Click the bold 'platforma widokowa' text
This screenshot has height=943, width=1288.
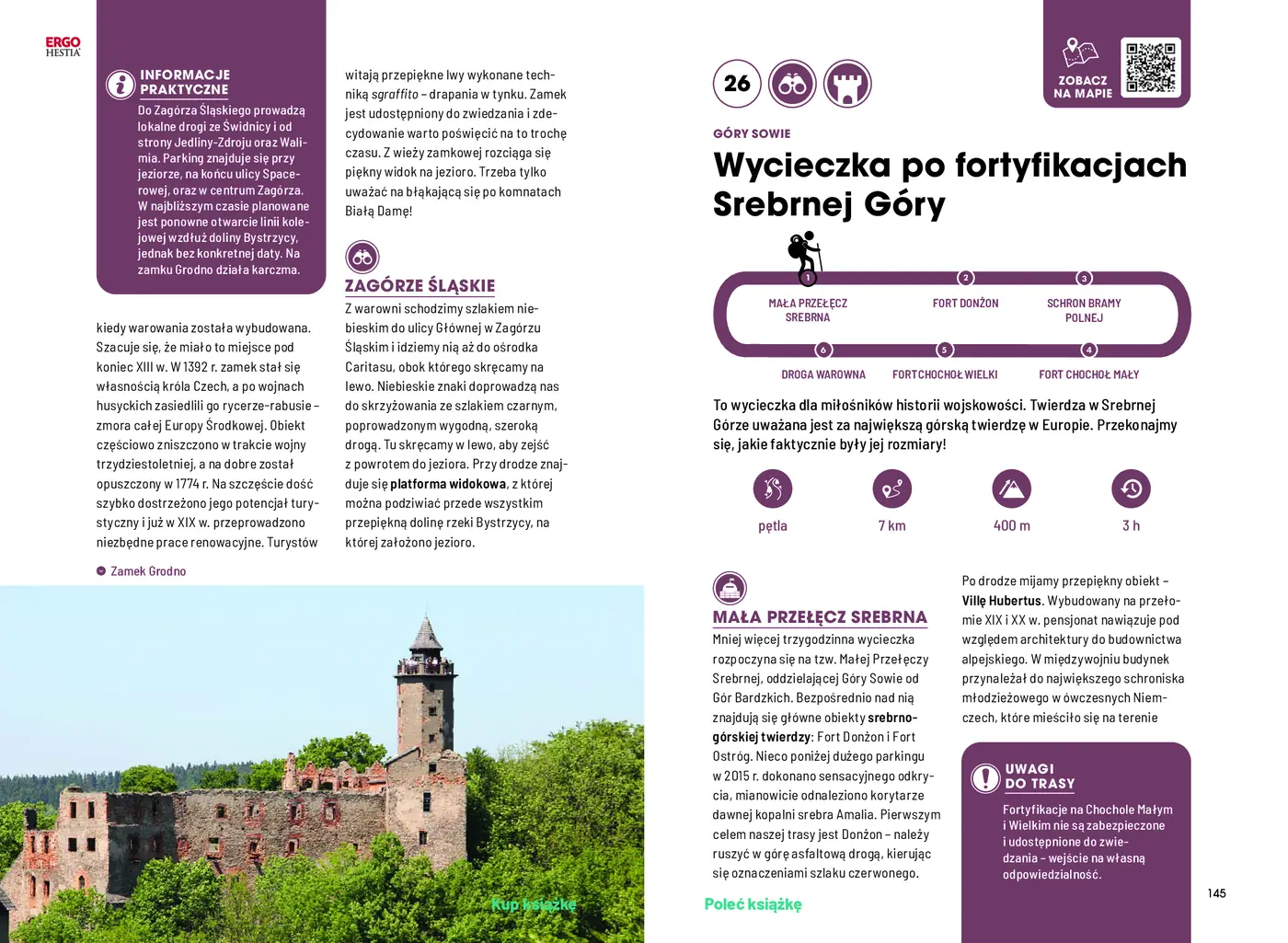coord(448,484)
